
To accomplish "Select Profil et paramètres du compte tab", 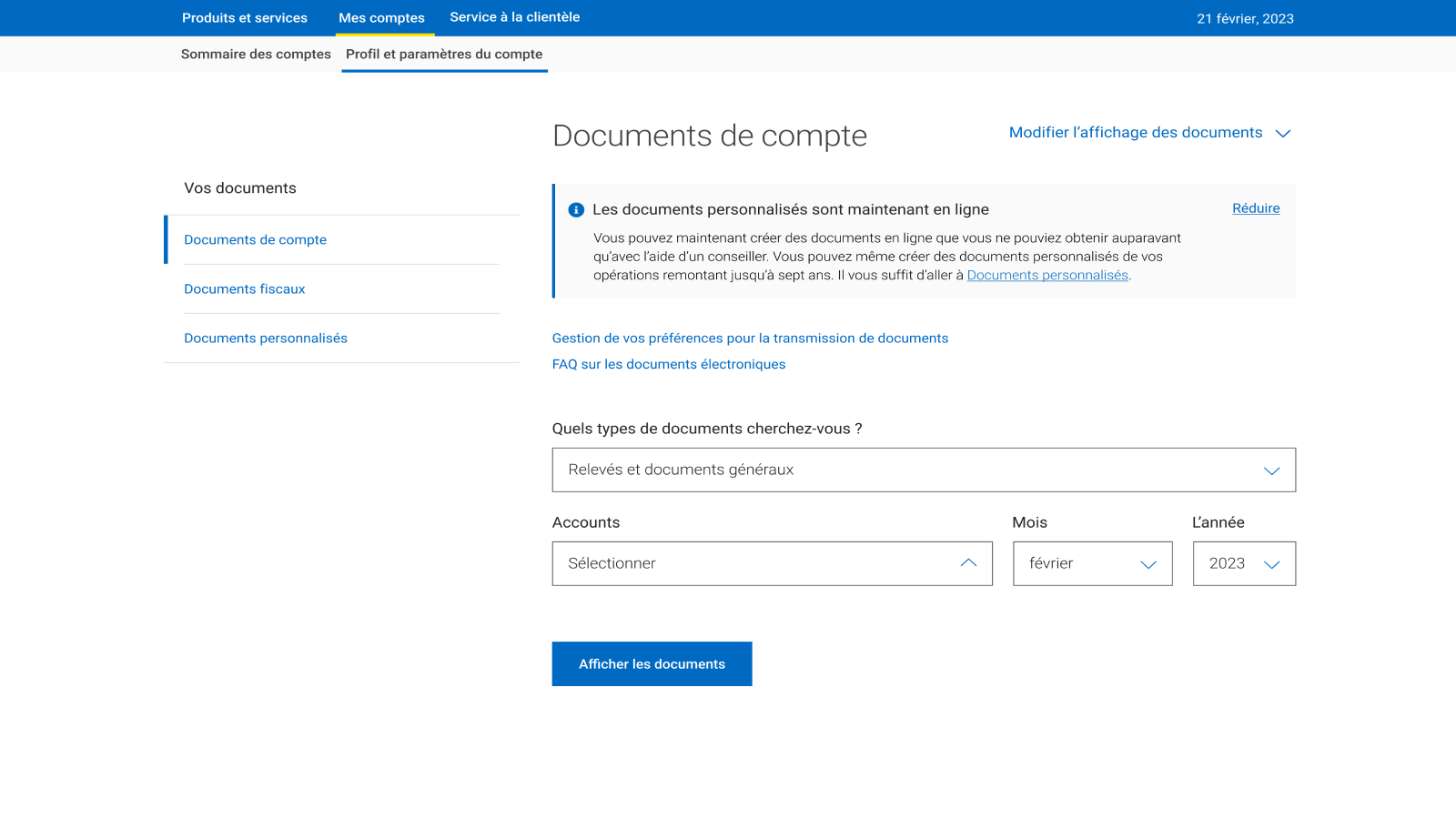I will click(444, 55).
